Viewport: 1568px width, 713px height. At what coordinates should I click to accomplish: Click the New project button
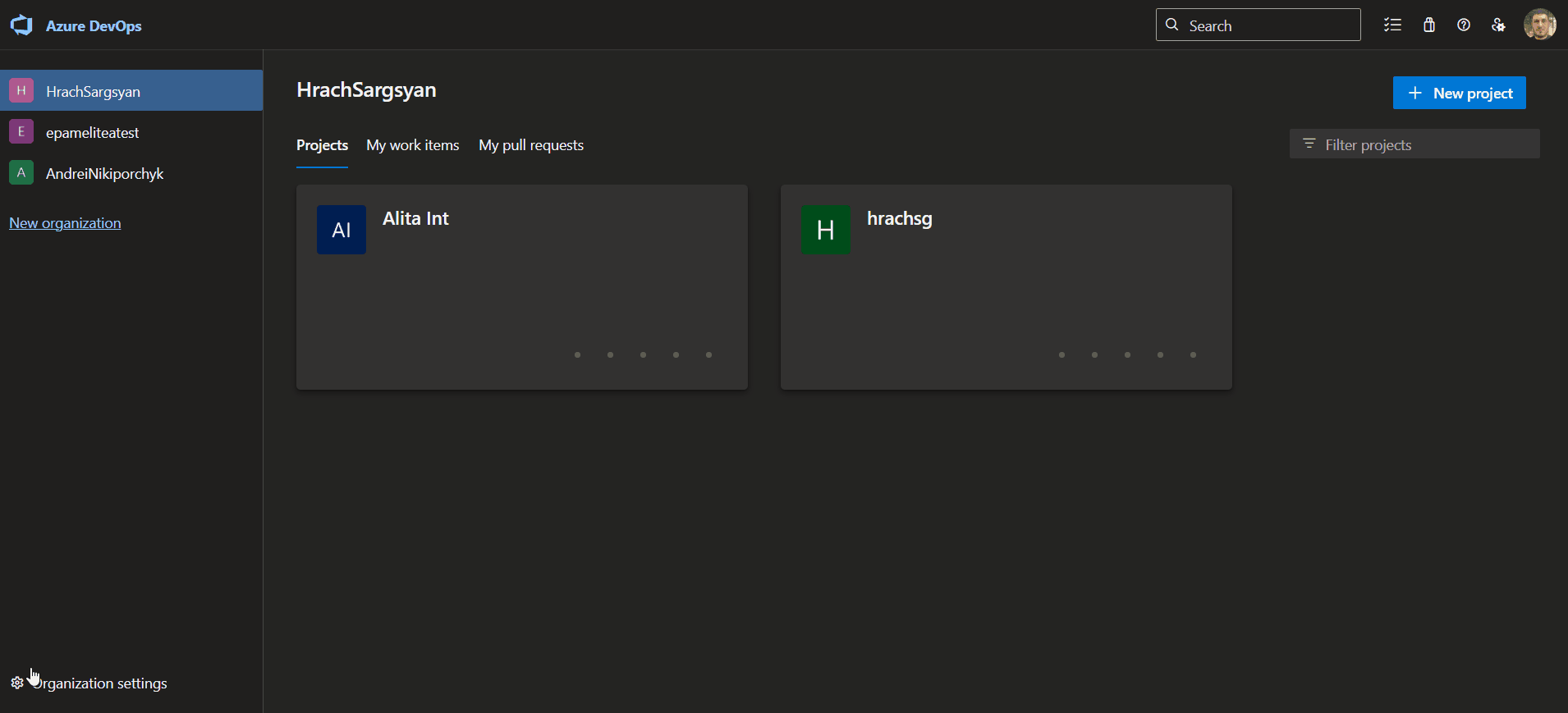click(1459, 93)
